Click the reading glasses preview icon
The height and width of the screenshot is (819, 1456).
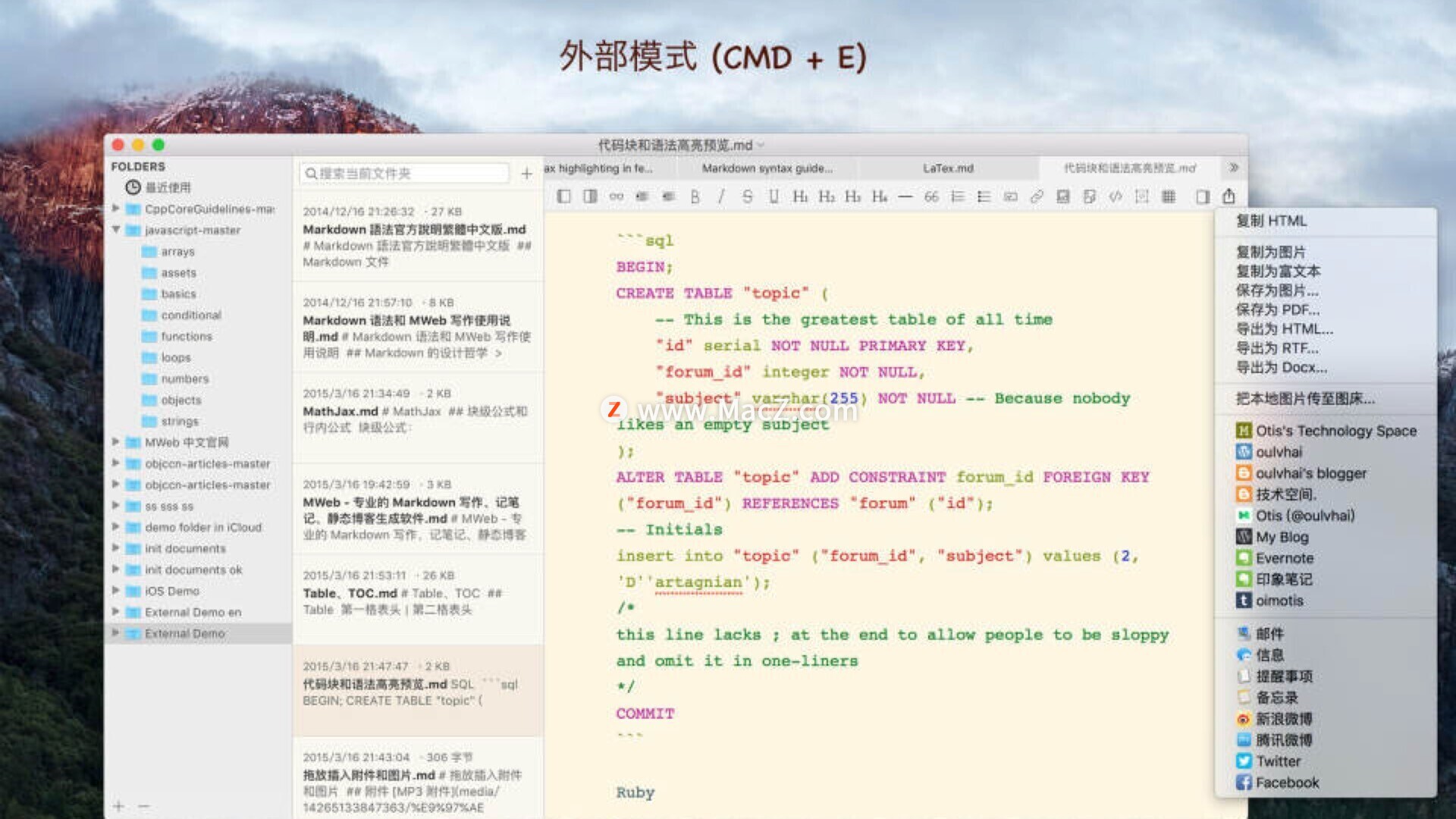tap(616, 196)
